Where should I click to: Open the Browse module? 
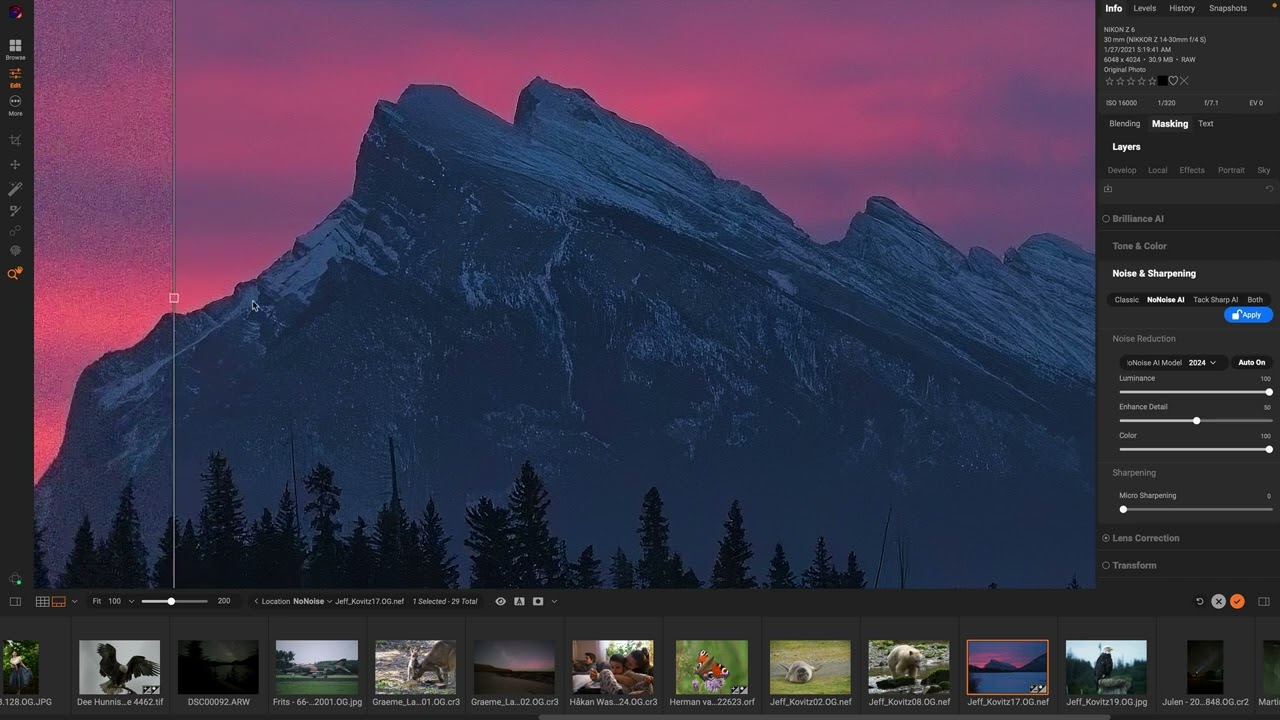[15, 49]
